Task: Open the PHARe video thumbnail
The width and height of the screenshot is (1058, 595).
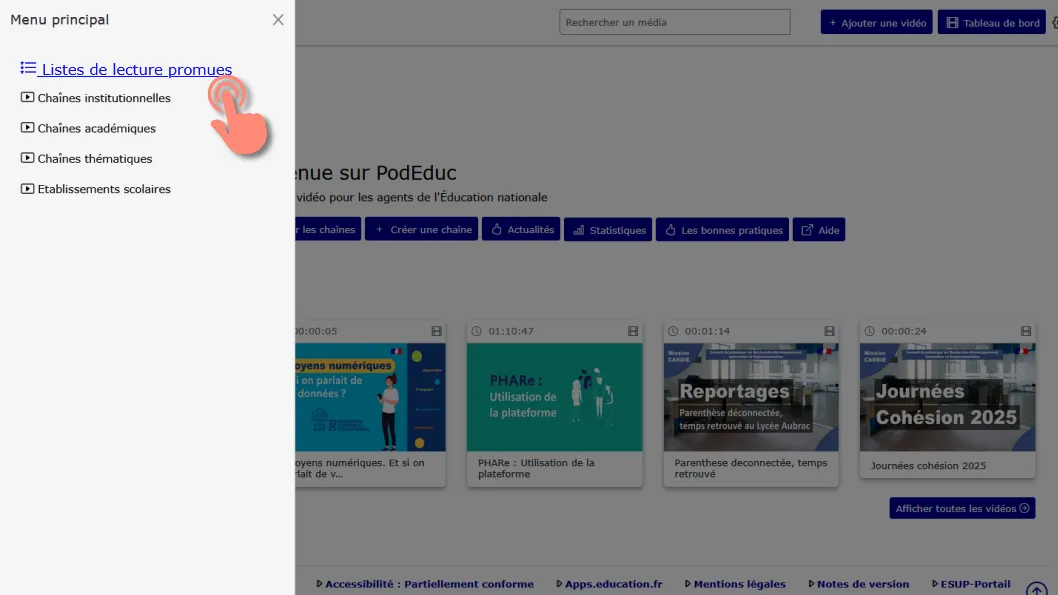Action: [x=555, y=397]
